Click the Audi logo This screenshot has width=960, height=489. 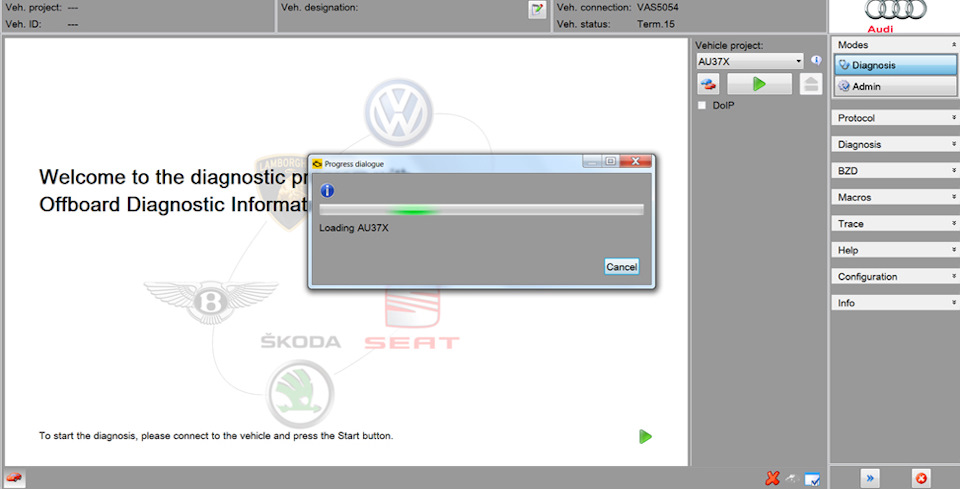point(895,16)
